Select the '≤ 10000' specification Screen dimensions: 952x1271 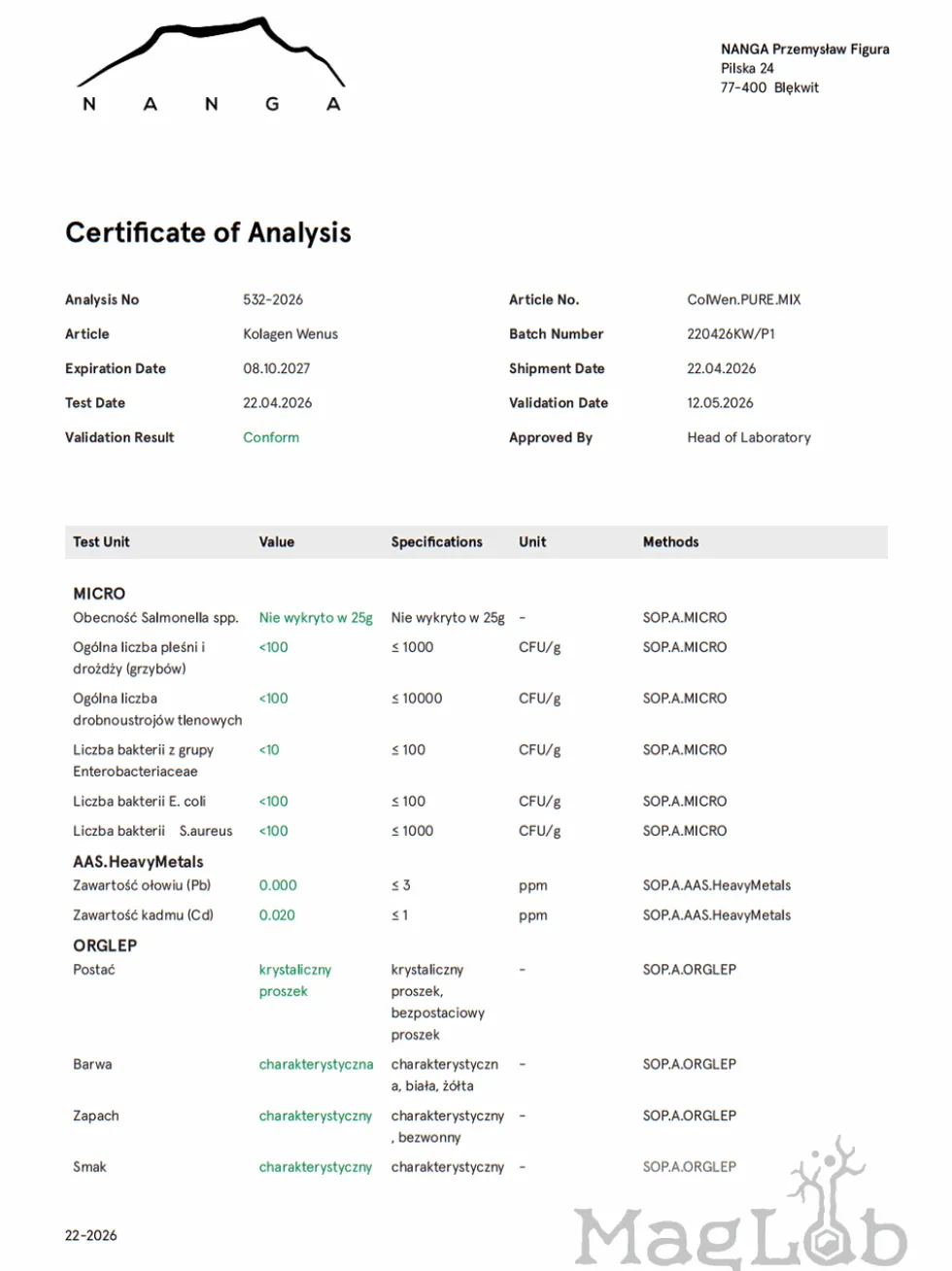(x=417, y=699)
